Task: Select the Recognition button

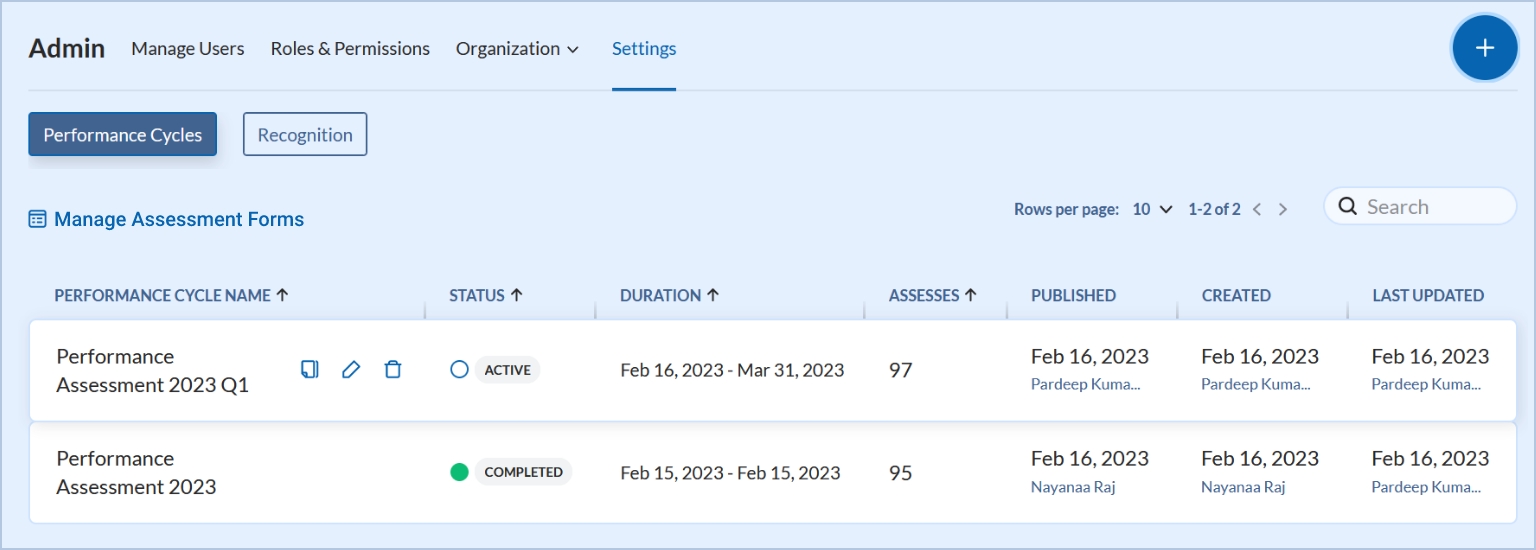Action: click(305, 135)
